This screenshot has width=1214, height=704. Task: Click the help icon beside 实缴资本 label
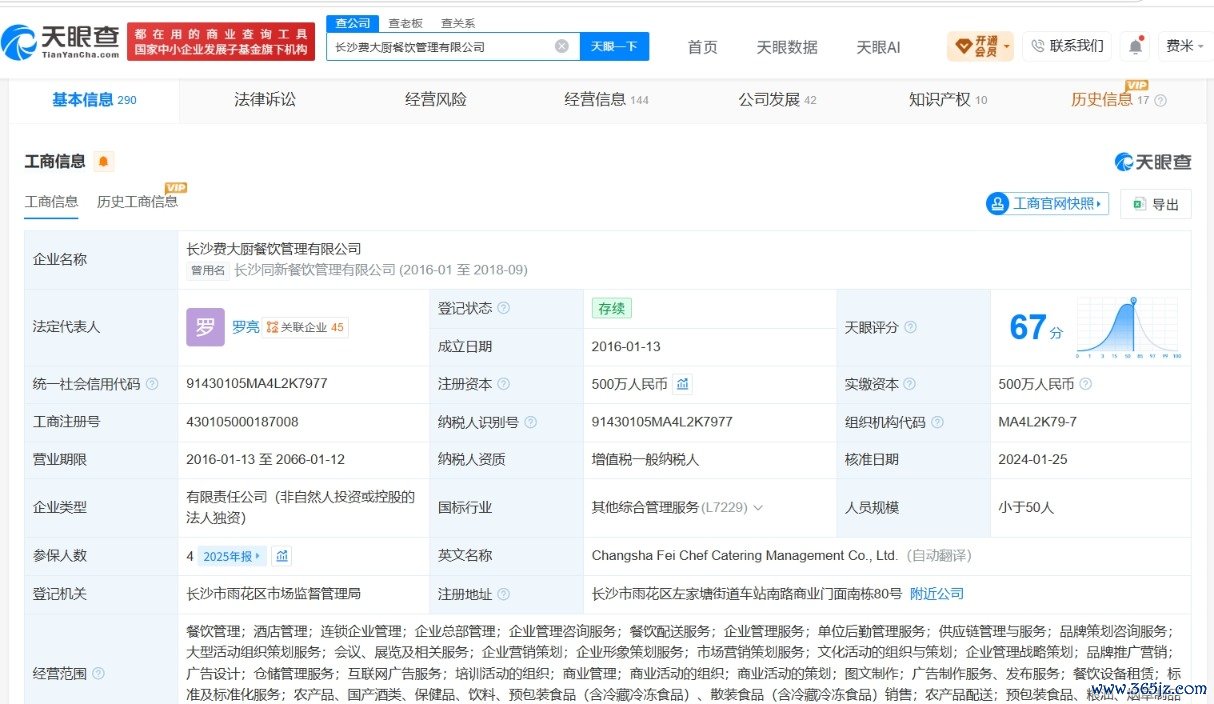tap(910, 384)
